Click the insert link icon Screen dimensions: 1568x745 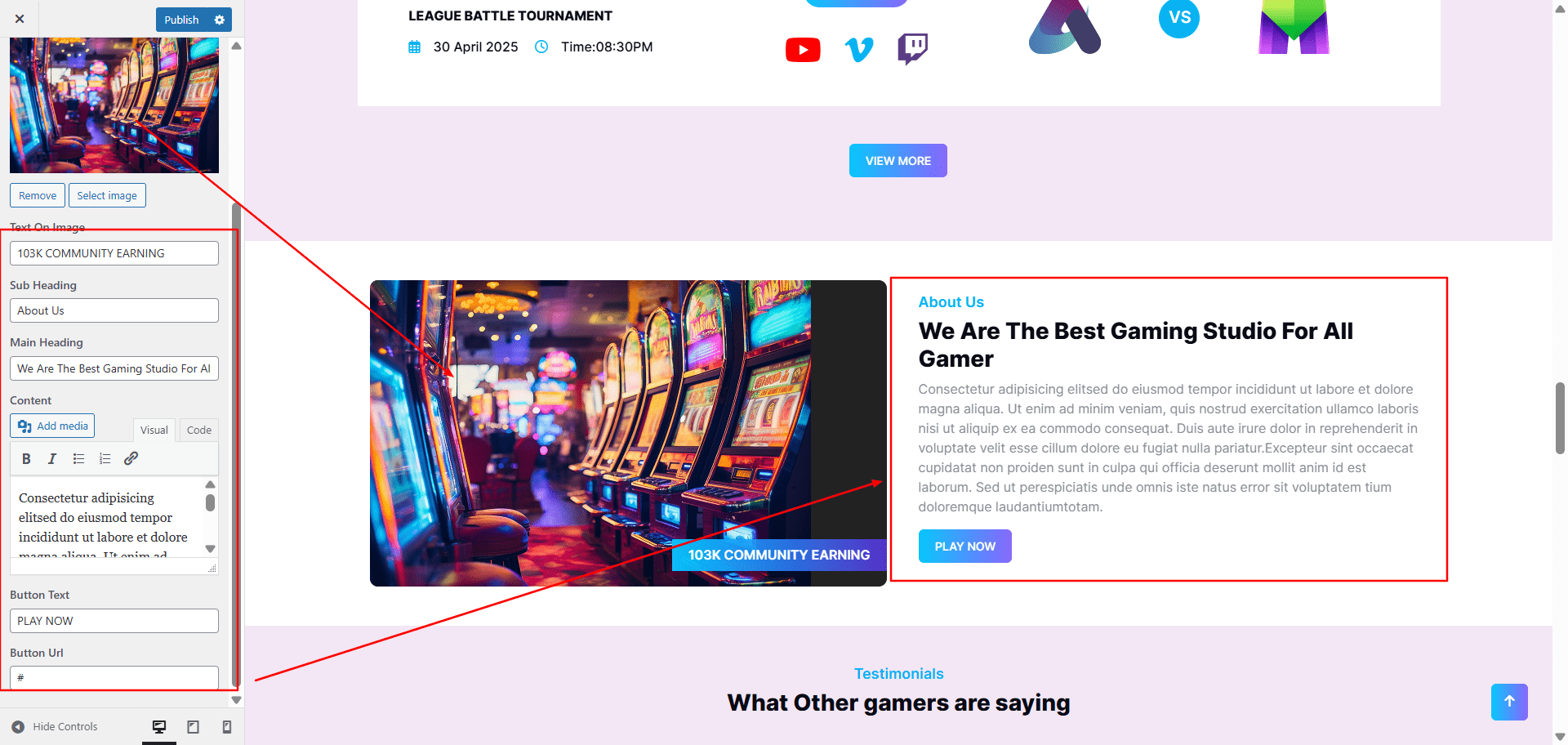131,459
